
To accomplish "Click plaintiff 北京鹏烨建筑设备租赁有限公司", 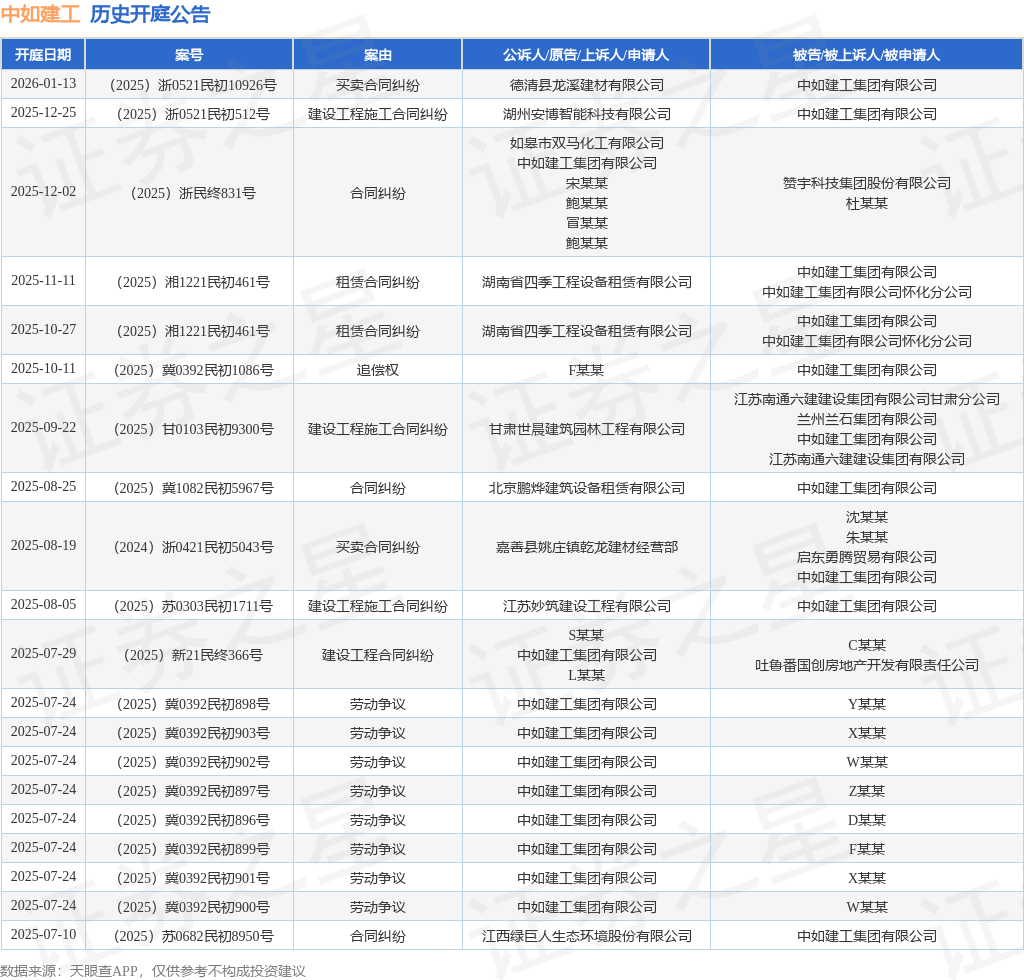I will click(586, 488).
